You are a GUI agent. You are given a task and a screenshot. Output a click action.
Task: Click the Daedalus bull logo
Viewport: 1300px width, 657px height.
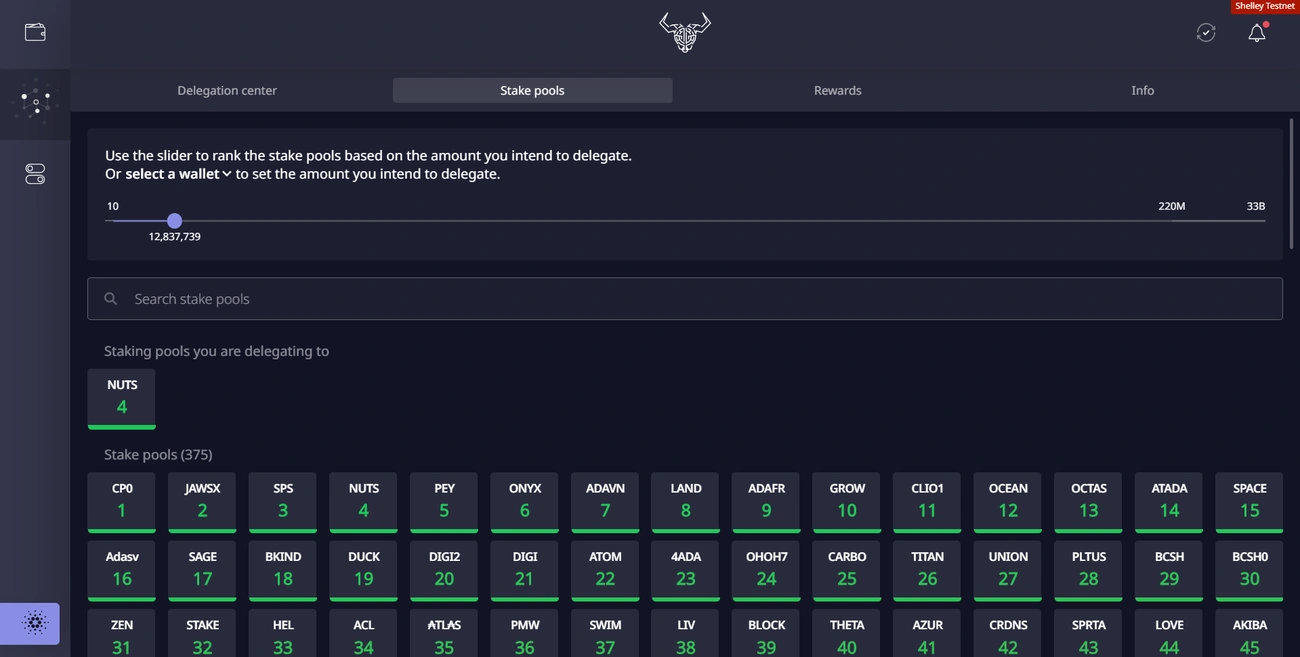pyautogui.click(x=685, y=32)
